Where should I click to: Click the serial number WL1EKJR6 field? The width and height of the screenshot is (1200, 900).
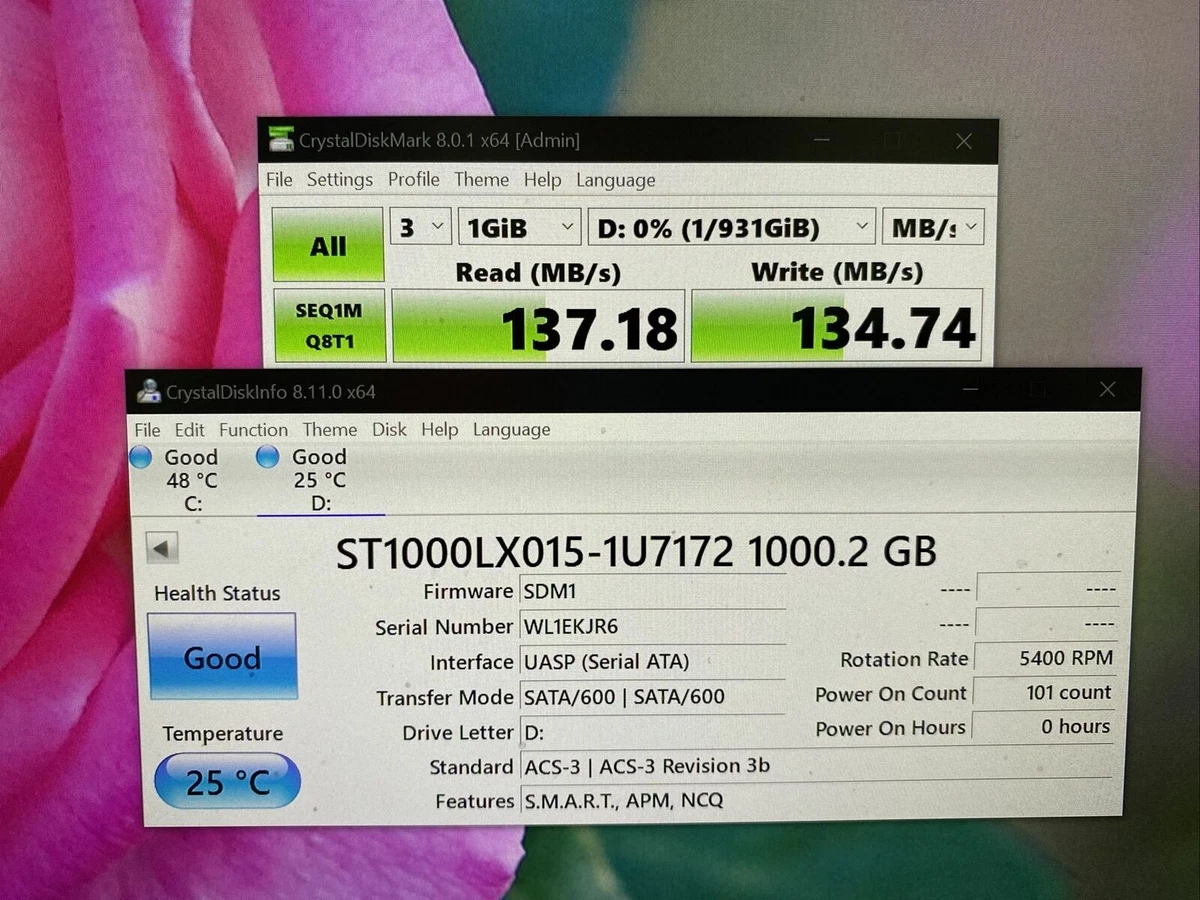click(652, 626)
